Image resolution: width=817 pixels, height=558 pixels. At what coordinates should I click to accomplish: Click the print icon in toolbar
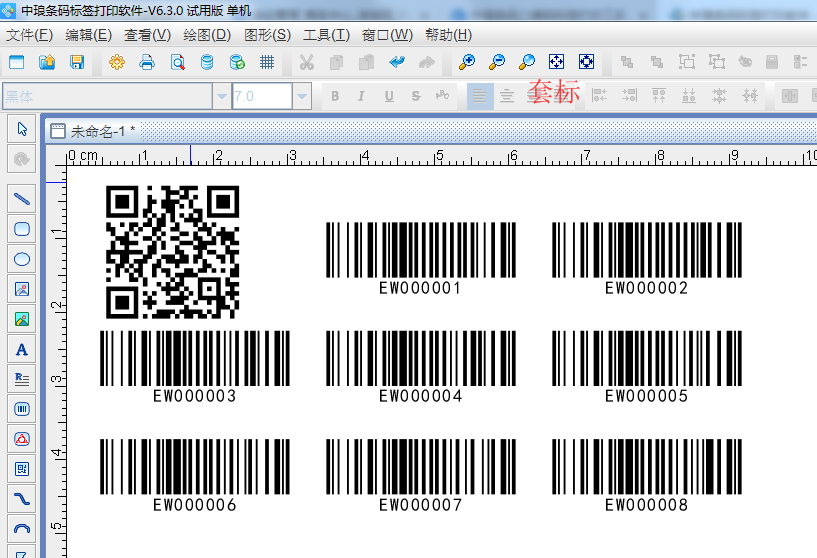pyautogui.click(x=147, y=62)
